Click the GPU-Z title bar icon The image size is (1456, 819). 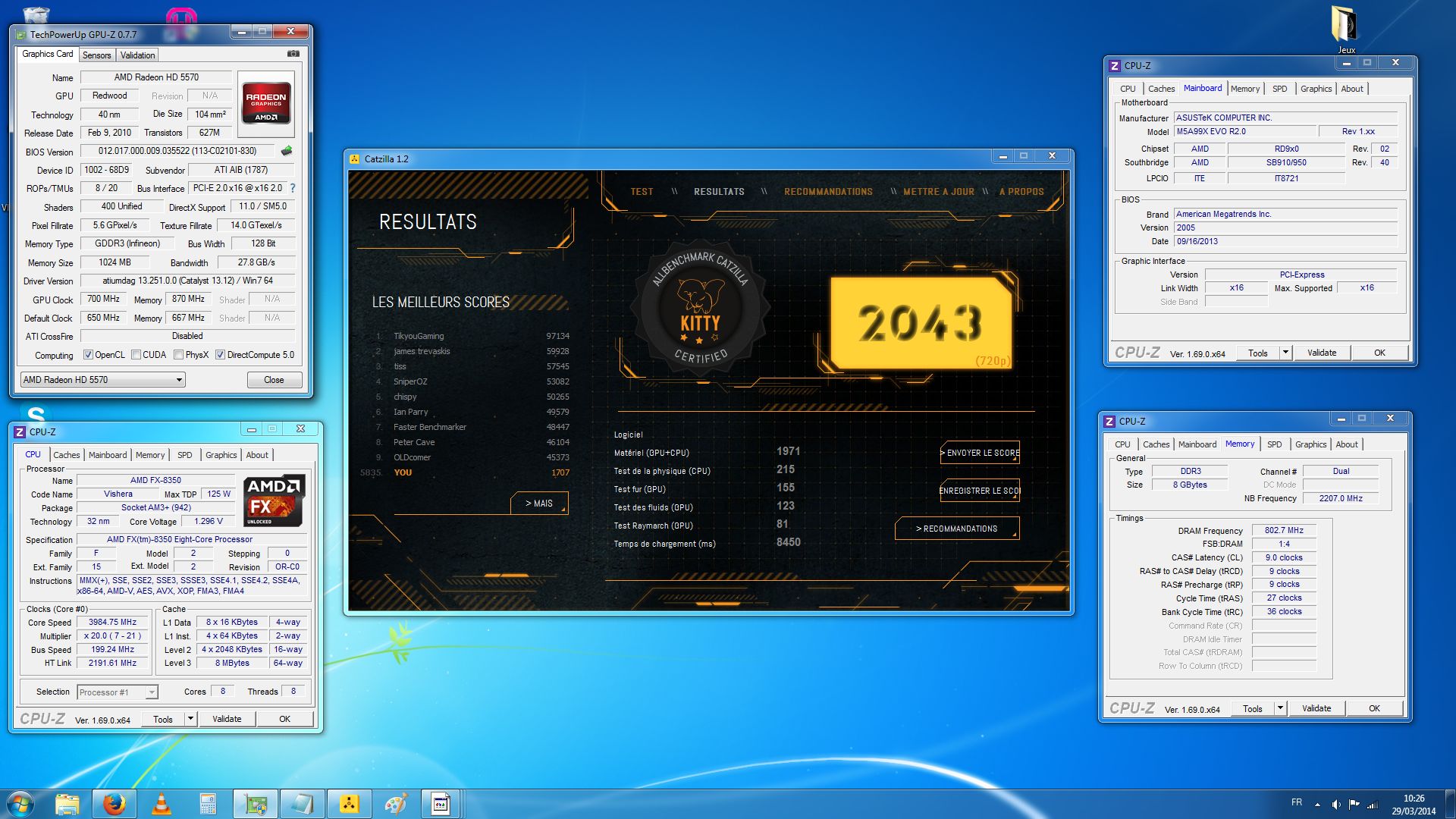(20, 34)
